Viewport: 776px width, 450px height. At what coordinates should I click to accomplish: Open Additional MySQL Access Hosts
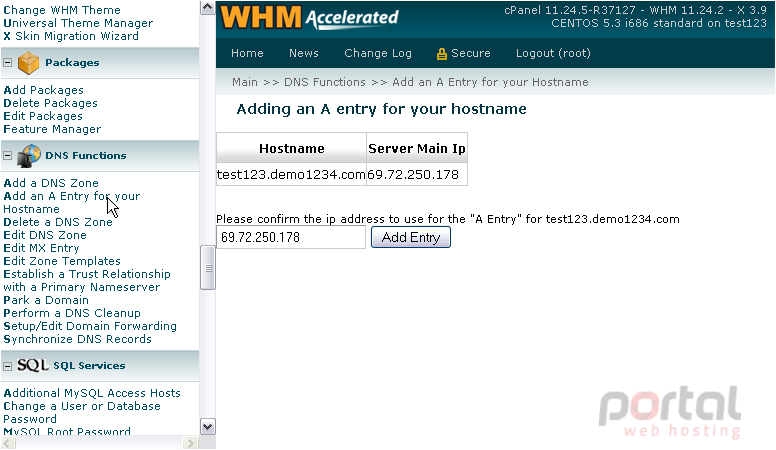click(x=92, y=393)
